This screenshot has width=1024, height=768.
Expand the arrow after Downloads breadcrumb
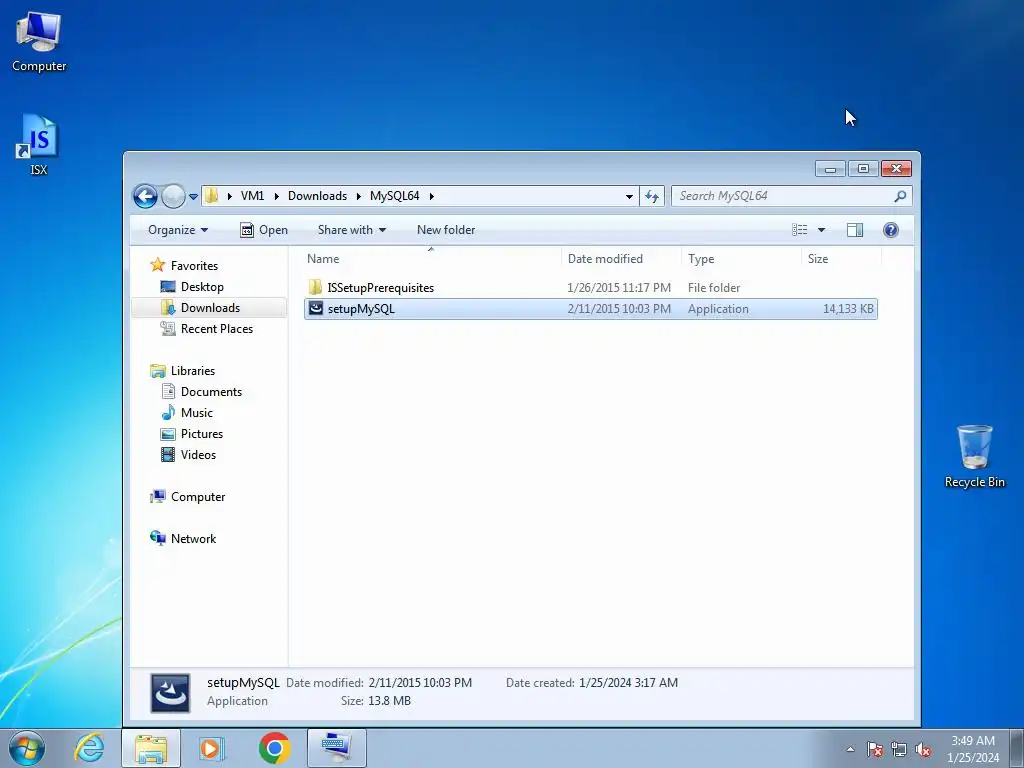click(x=359, y=196)
